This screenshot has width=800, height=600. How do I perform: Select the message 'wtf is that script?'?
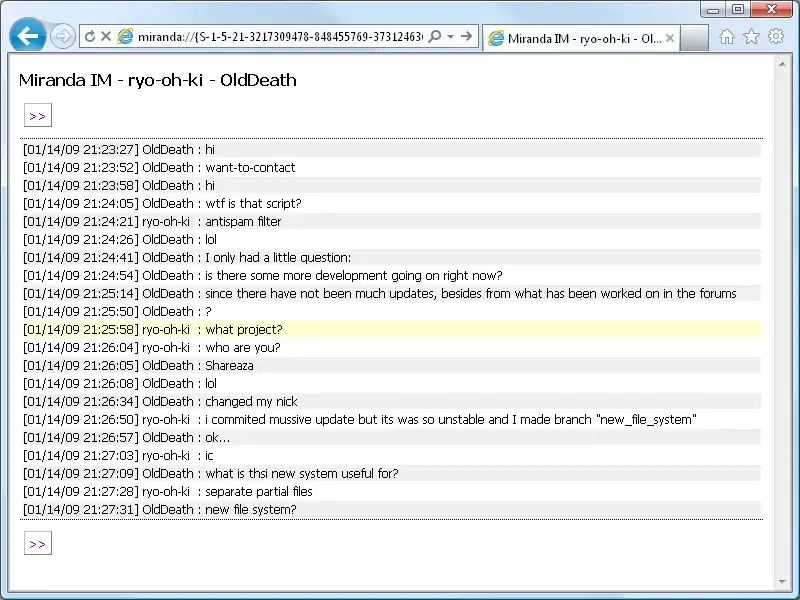(253, 204)
